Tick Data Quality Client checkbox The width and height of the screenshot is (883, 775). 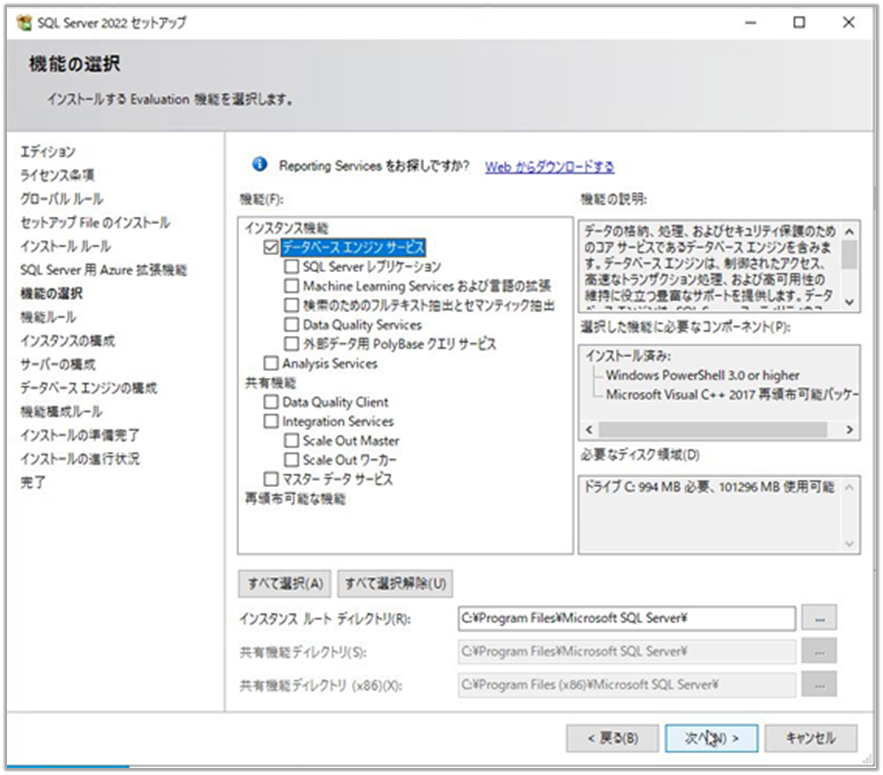click(x=271, y=402)
